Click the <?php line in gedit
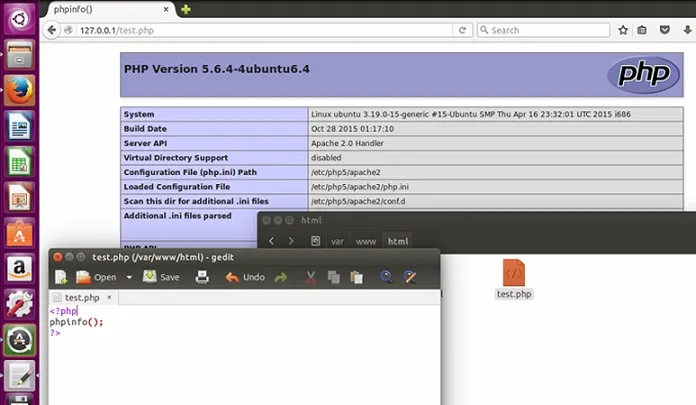Image resolution: width=696 pixels, height=405 pixels. 63,311
